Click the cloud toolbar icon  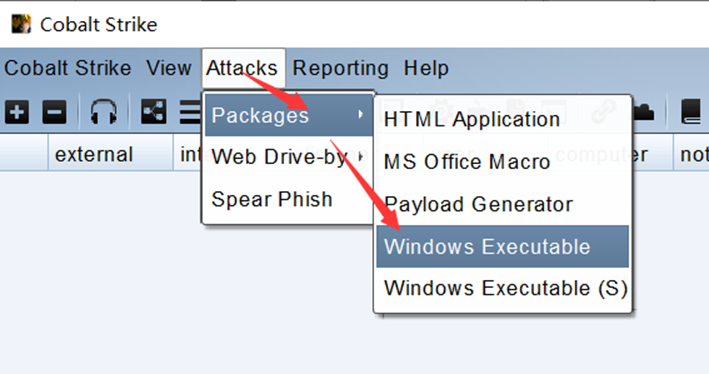tap(643, 112)
